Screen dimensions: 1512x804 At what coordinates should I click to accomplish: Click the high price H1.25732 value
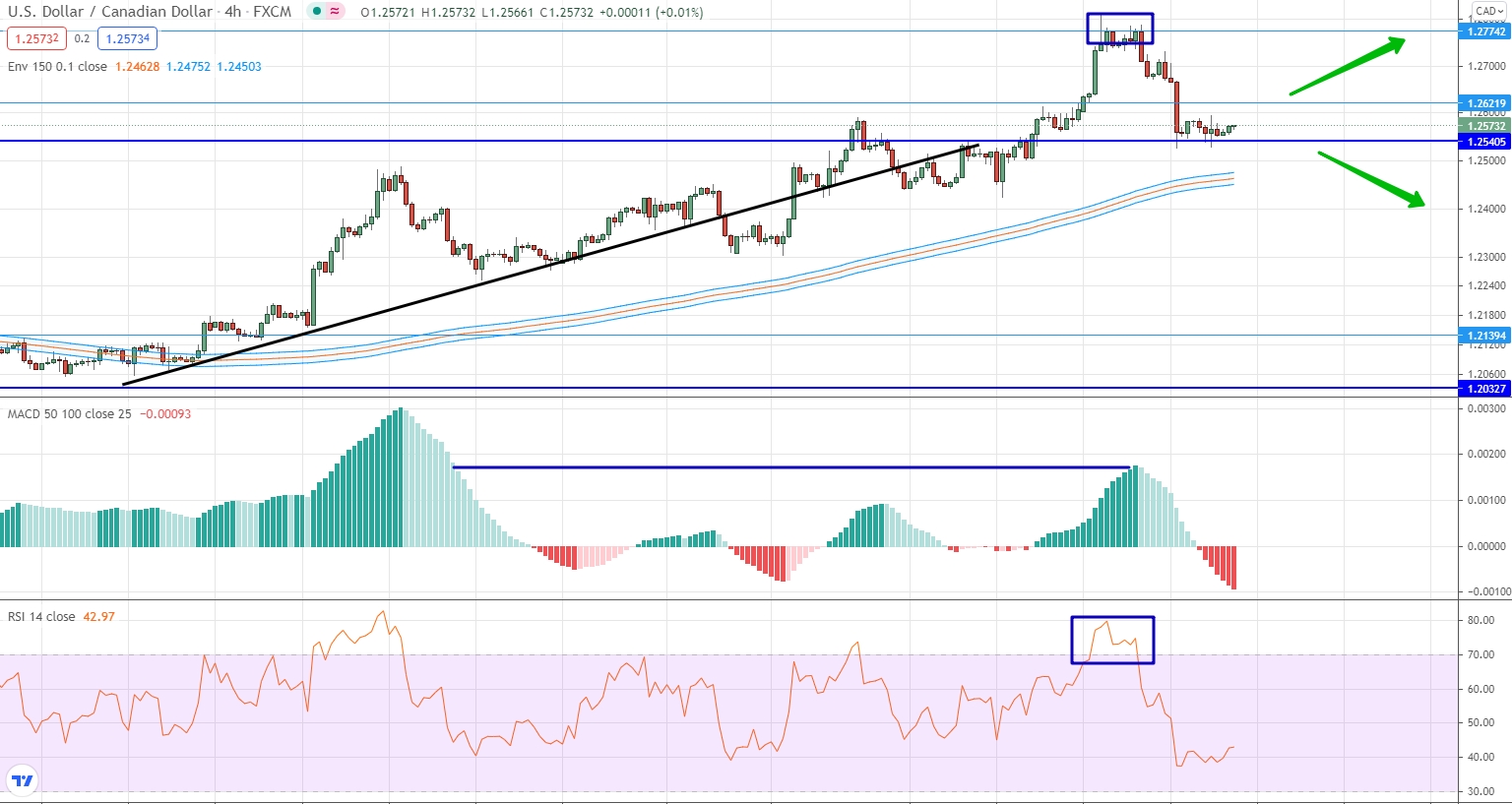(448, 13)
